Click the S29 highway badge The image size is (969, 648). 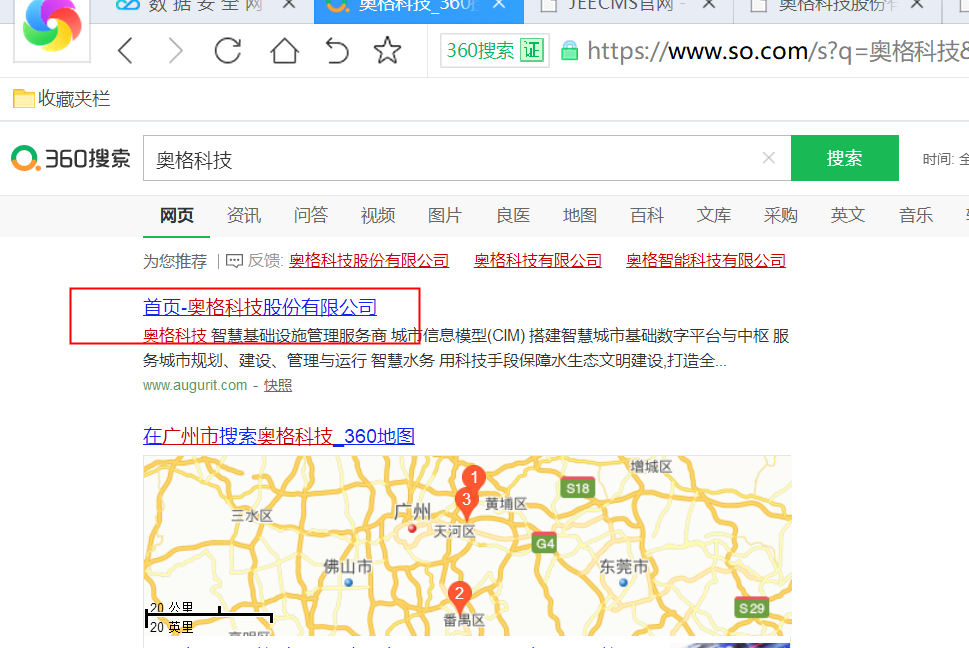(751, 608)
